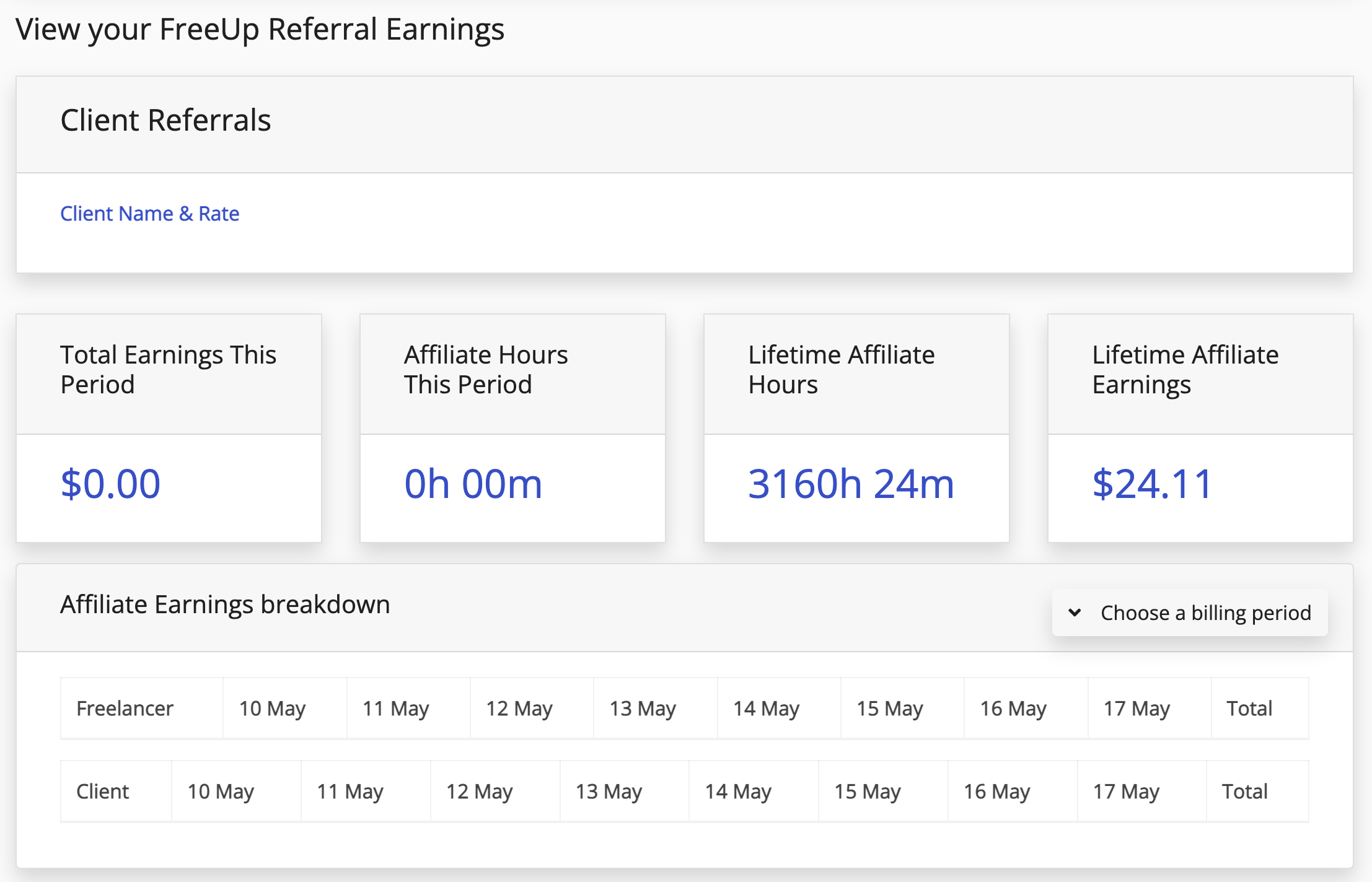Select the Lifetime Affiliate Hours label
Image resolution: width=1372 pixels, height=882 pixels.
842,370
